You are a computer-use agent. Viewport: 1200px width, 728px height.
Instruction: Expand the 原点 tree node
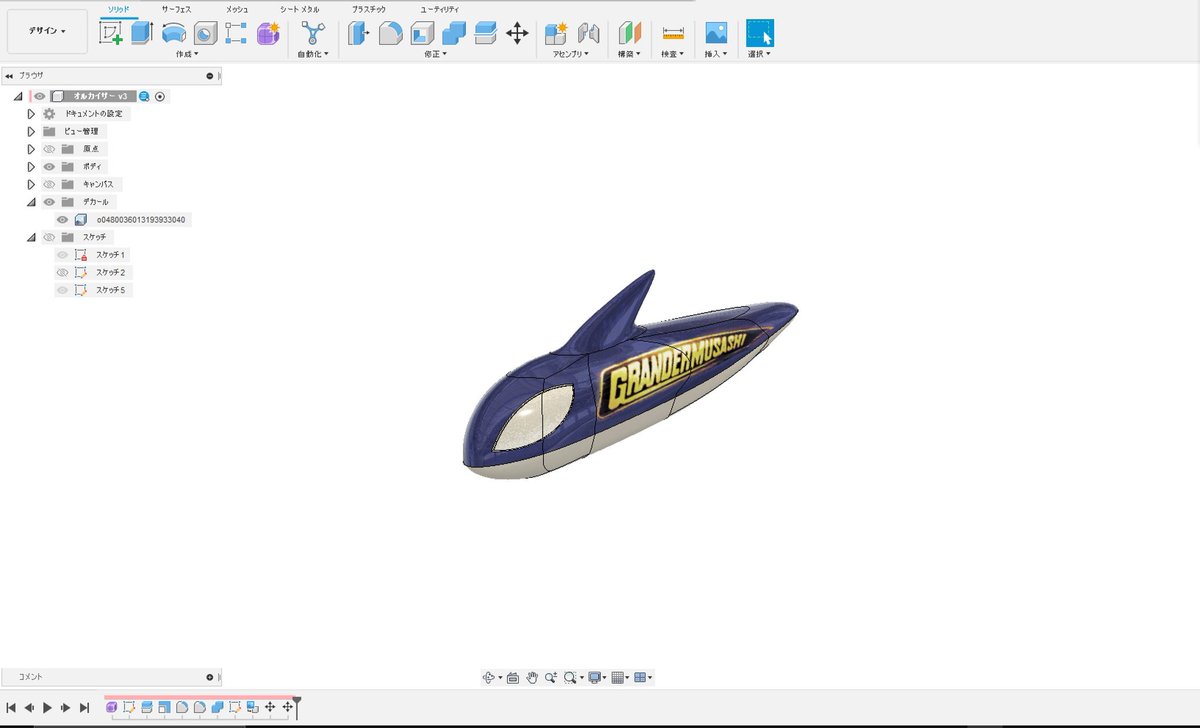pos(31,149)
